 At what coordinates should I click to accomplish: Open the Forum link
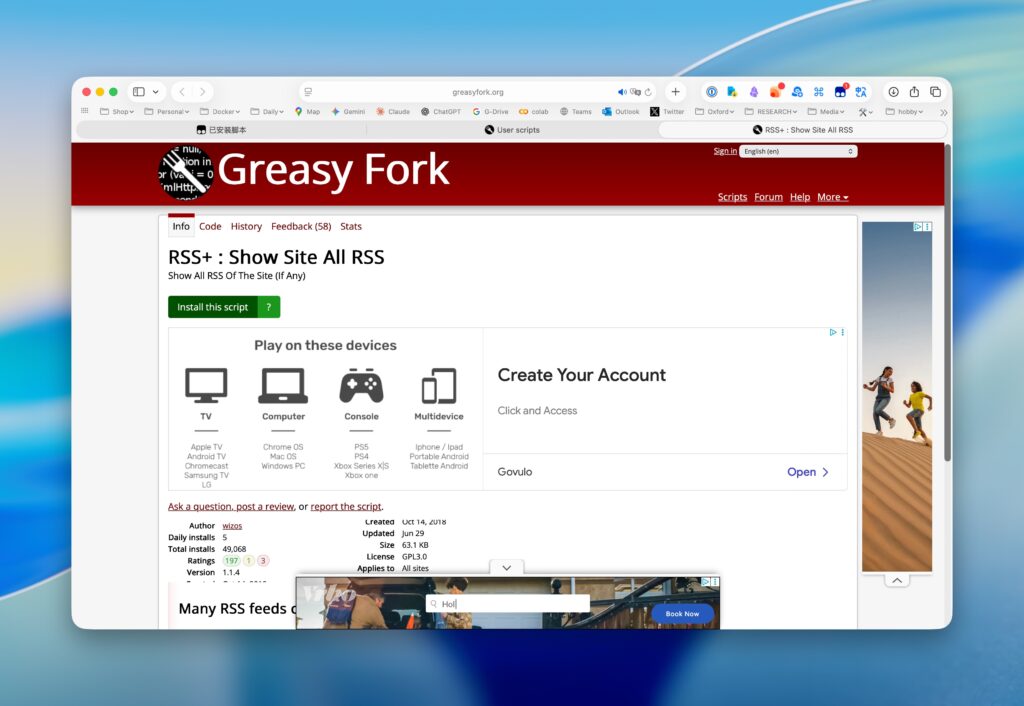point(769,197)
